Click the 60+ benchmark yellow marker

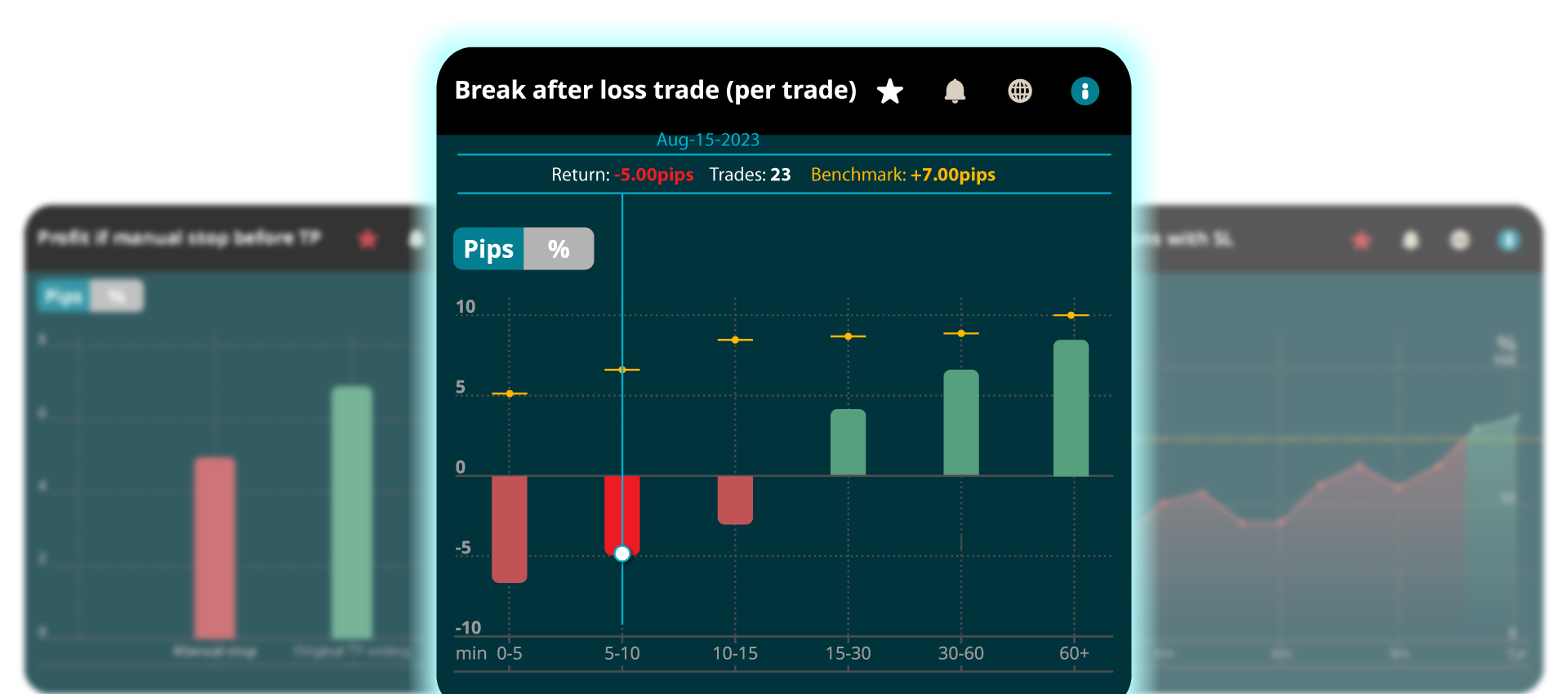tap(1071, 315)
